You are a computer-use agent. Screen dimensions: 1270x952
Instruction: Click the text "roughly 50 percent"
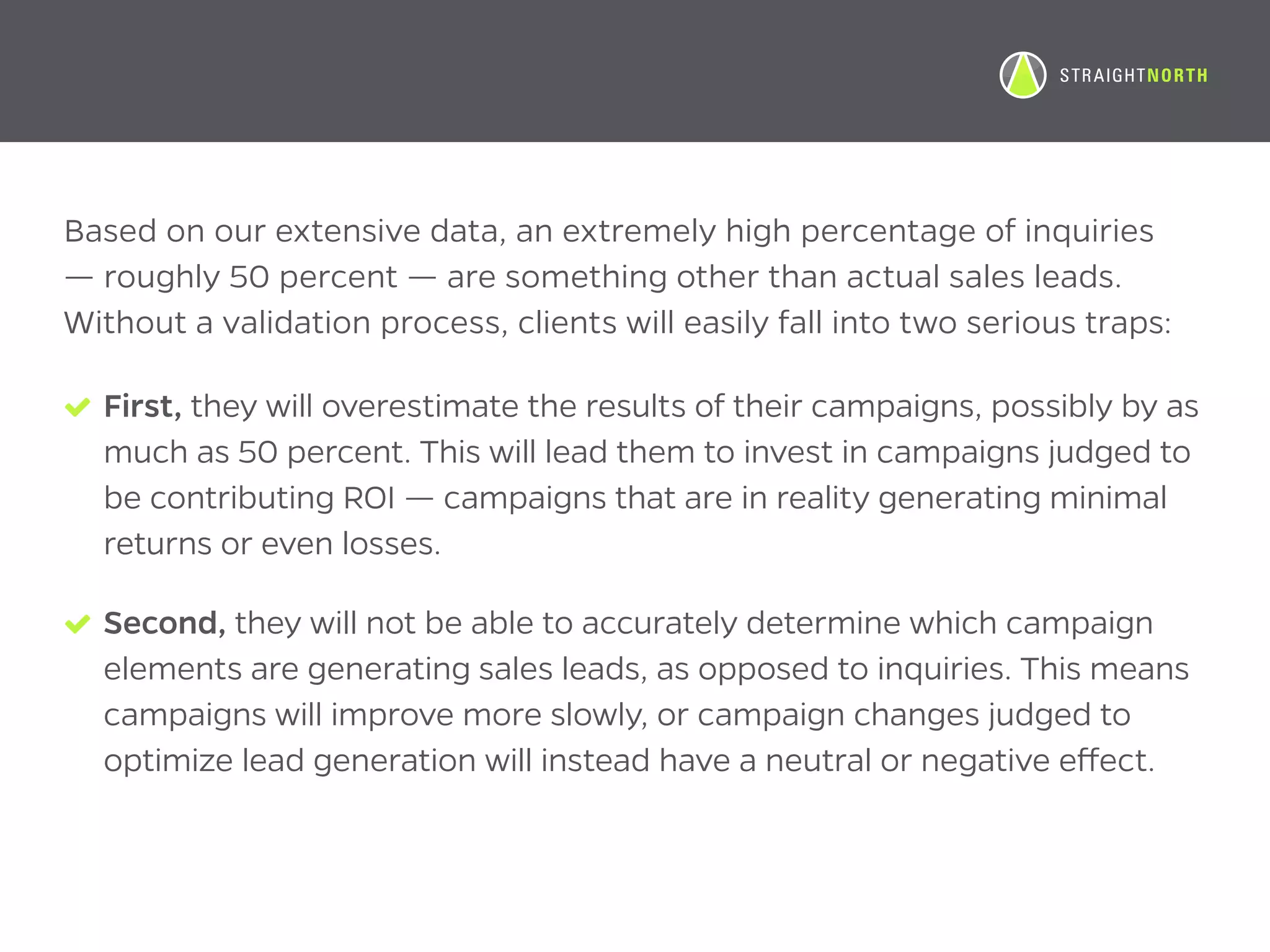pos(251,277)
